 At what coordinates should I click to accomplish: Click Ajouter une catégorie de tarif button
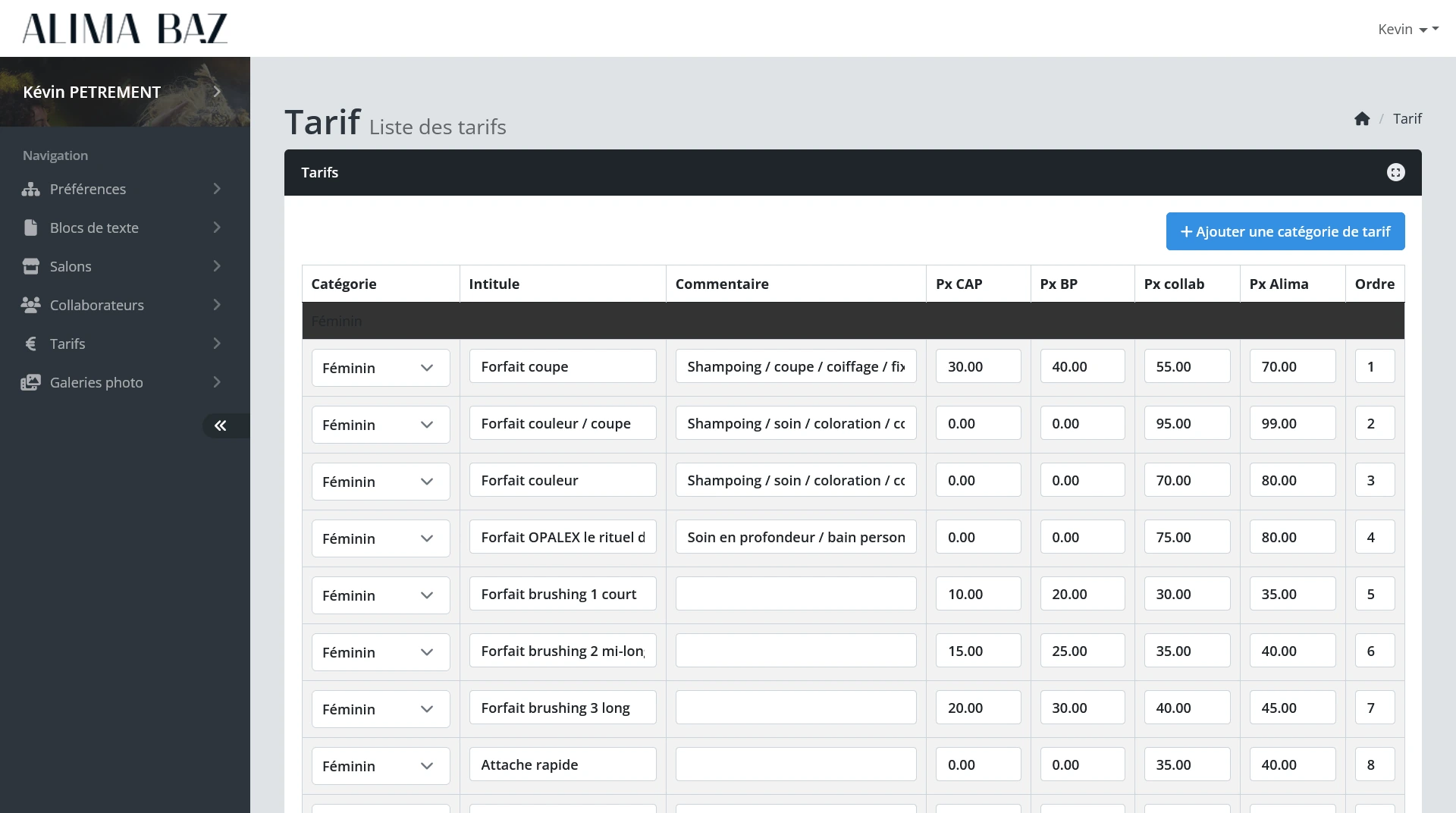click(x=1285, y=232)
